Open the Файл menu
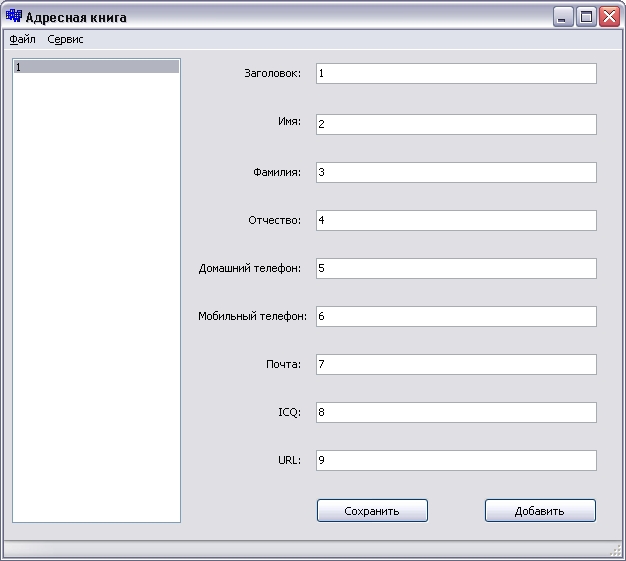This screenshot has width=626, height=561. tap(22, 40)
